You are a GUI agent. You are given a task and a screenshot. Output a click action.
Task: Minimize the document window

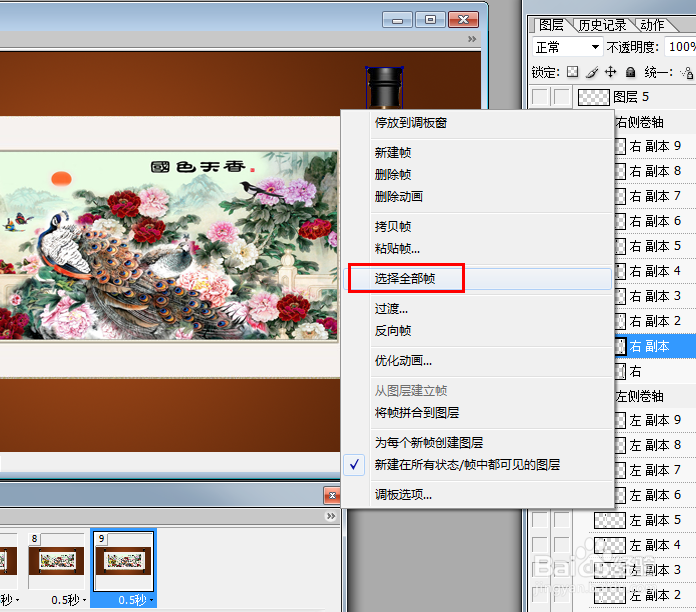point(397,20)
